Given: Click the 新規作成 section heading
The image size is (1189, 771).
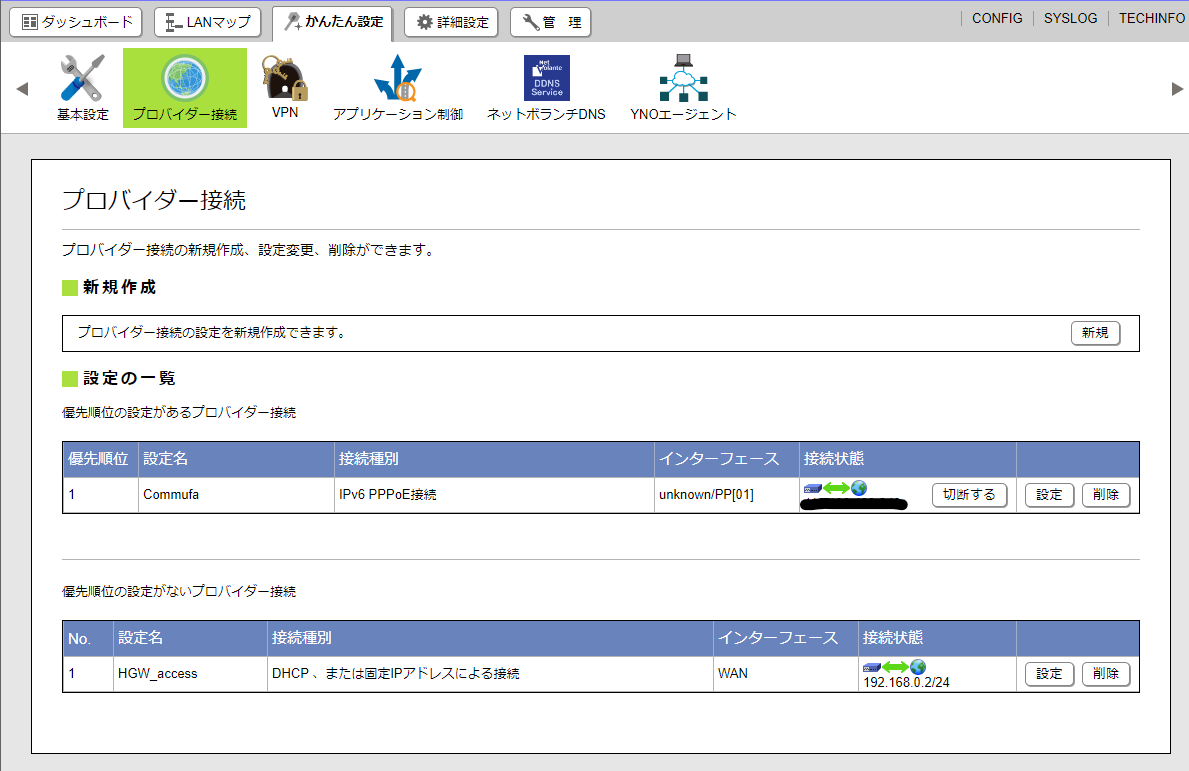Looking at the screenshot, I should (119, 287).
